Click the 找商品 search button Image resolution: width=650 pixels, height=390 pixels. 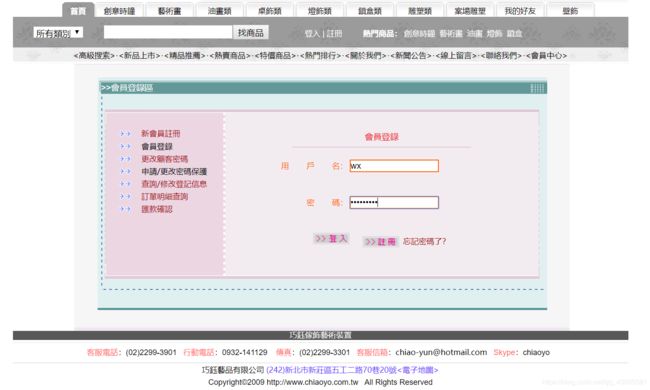coord(251,32)
